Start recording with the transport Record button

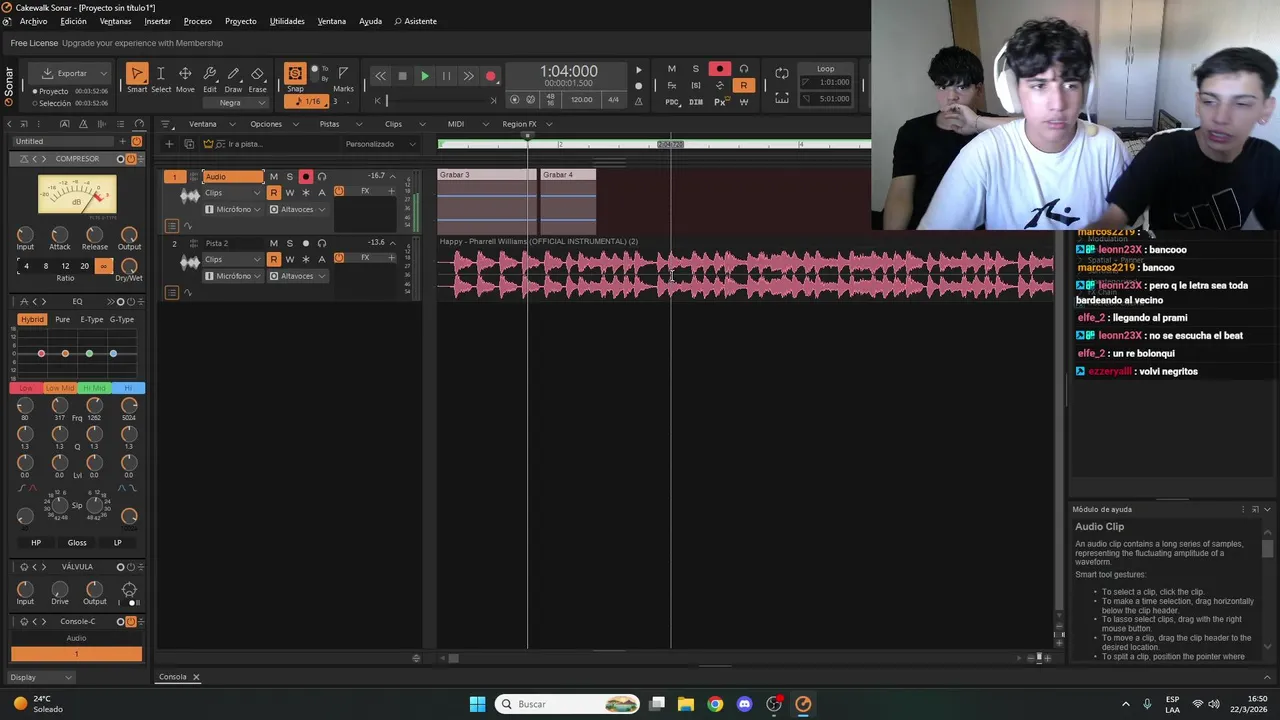coord(490,76)
